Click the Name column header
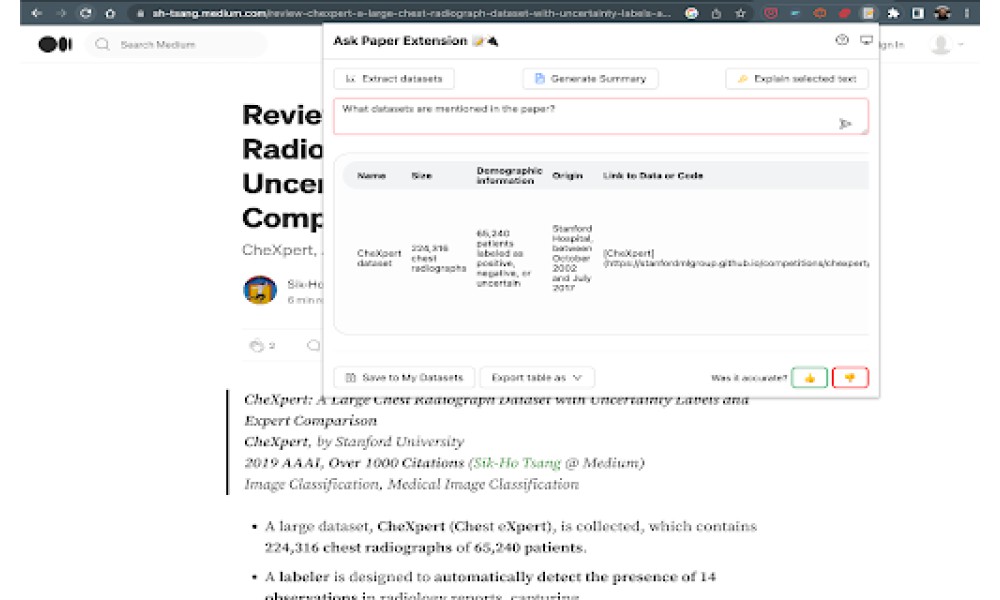The image size is (1000, 600). (371, 175)
